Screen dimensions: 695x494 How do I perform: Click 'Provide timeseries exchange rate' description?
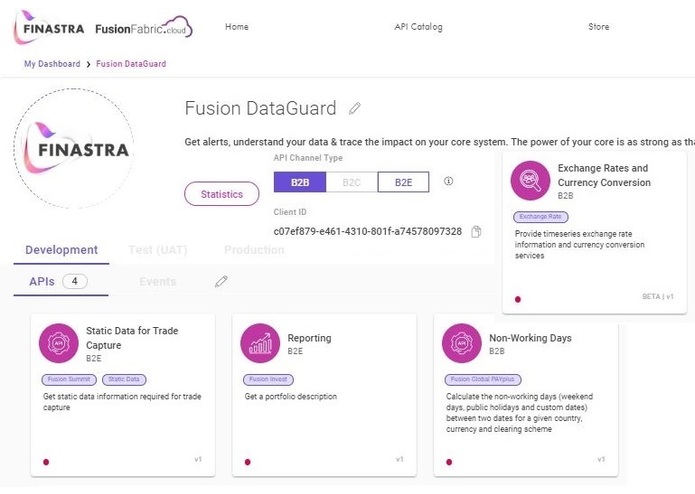tap(580, 245)
